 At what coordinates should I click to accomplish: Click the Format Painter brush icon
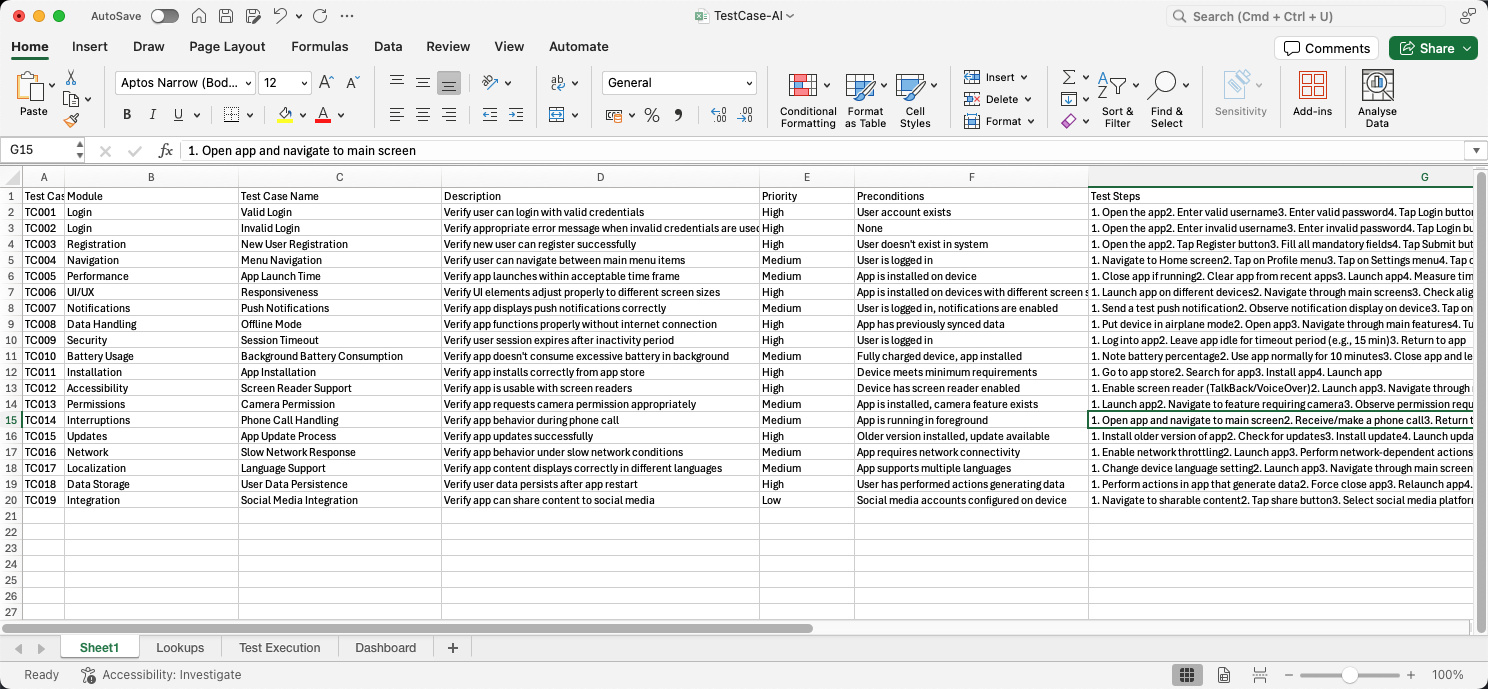(71, 120)
